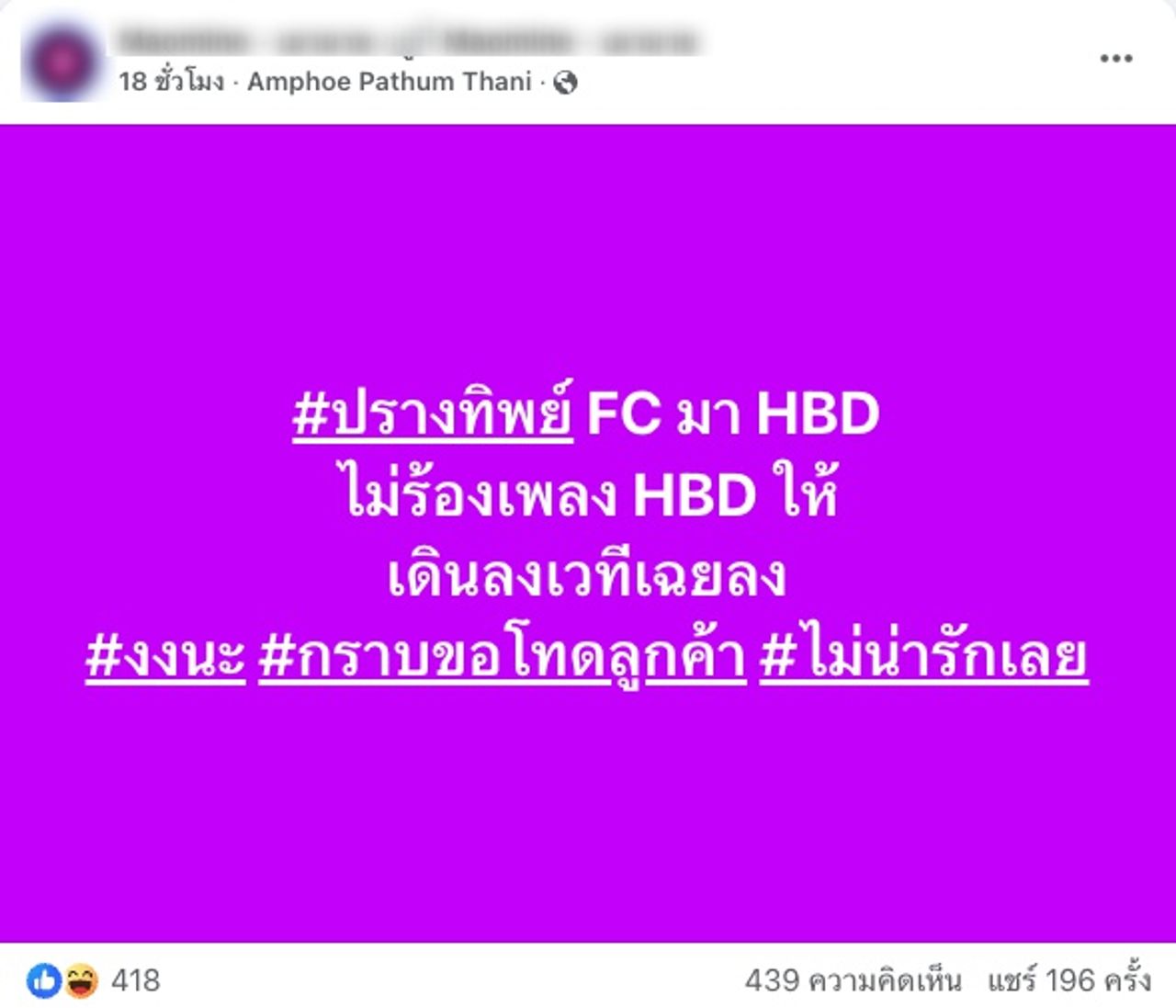The width and height of the screenshot is (1176, 1008).
Task: Open hashtag #ไม่น่ารักเลย
Action: tap(924, 654)
